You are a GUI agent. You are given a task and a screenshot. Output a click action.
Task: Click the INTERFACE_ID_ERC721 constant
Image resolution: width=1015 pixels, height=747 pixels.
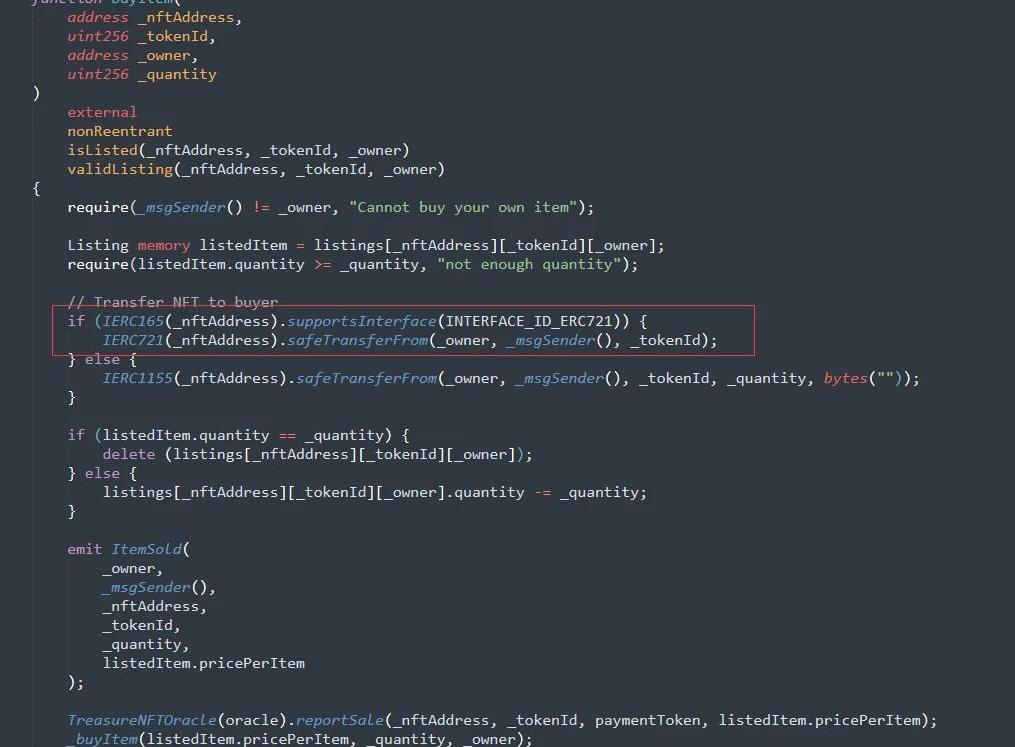[533, 321]
